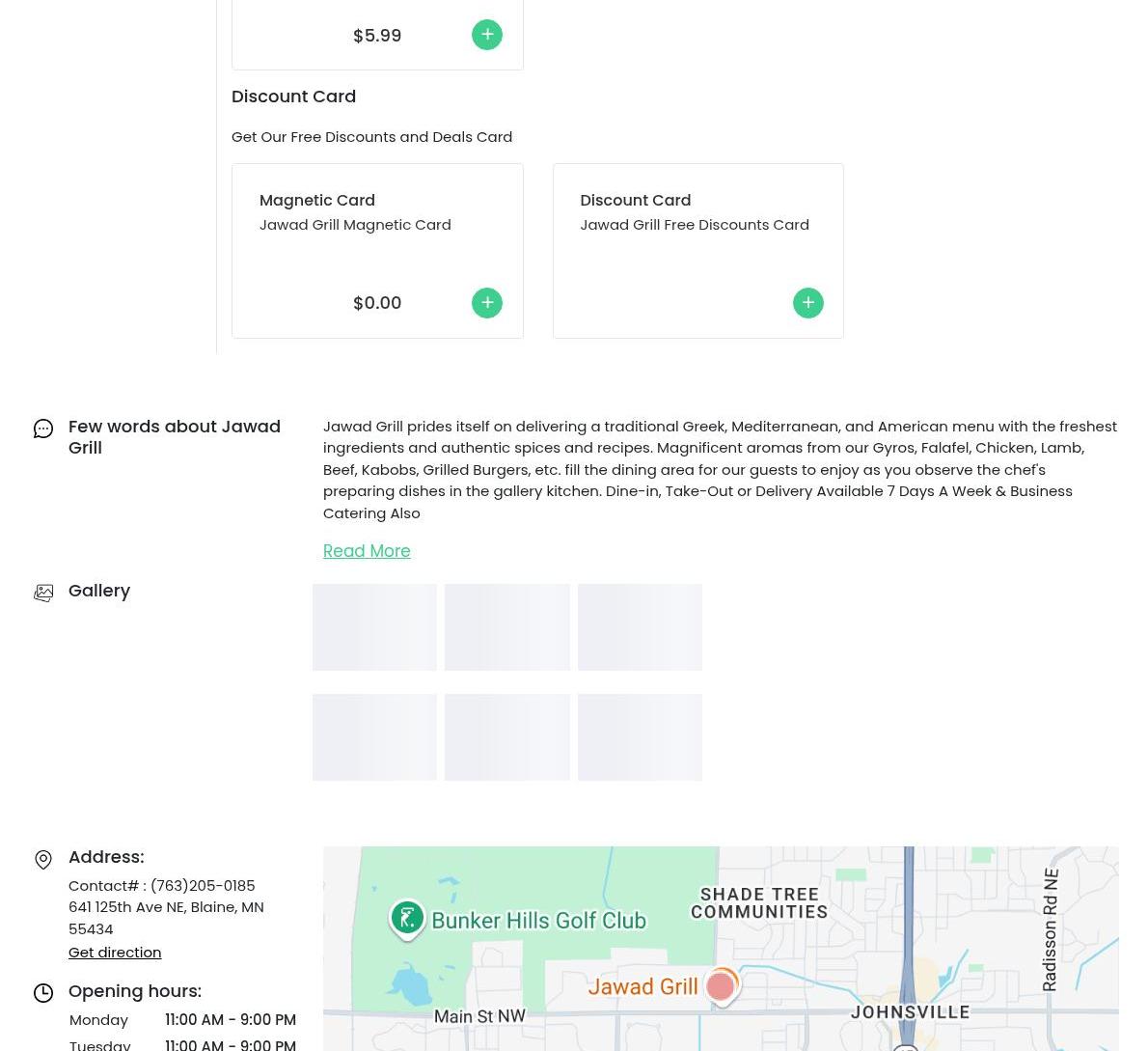Expand description with Read More

pyautogui.click(x=367, y=551)
